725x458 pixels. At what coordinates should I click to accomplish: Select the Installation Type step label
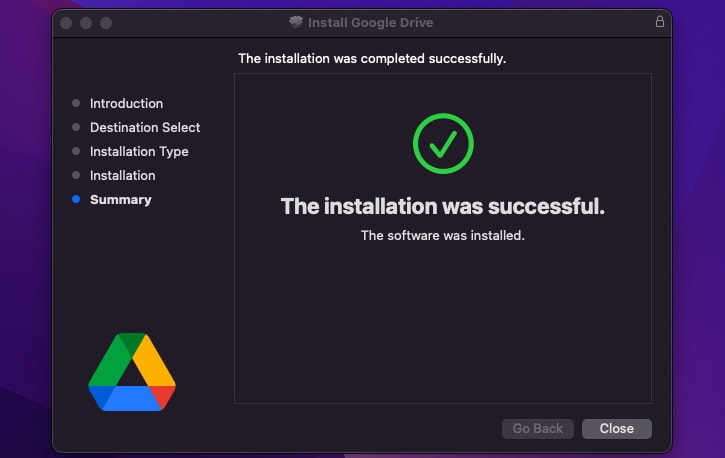pyautogui.click(x=139, y=152)
